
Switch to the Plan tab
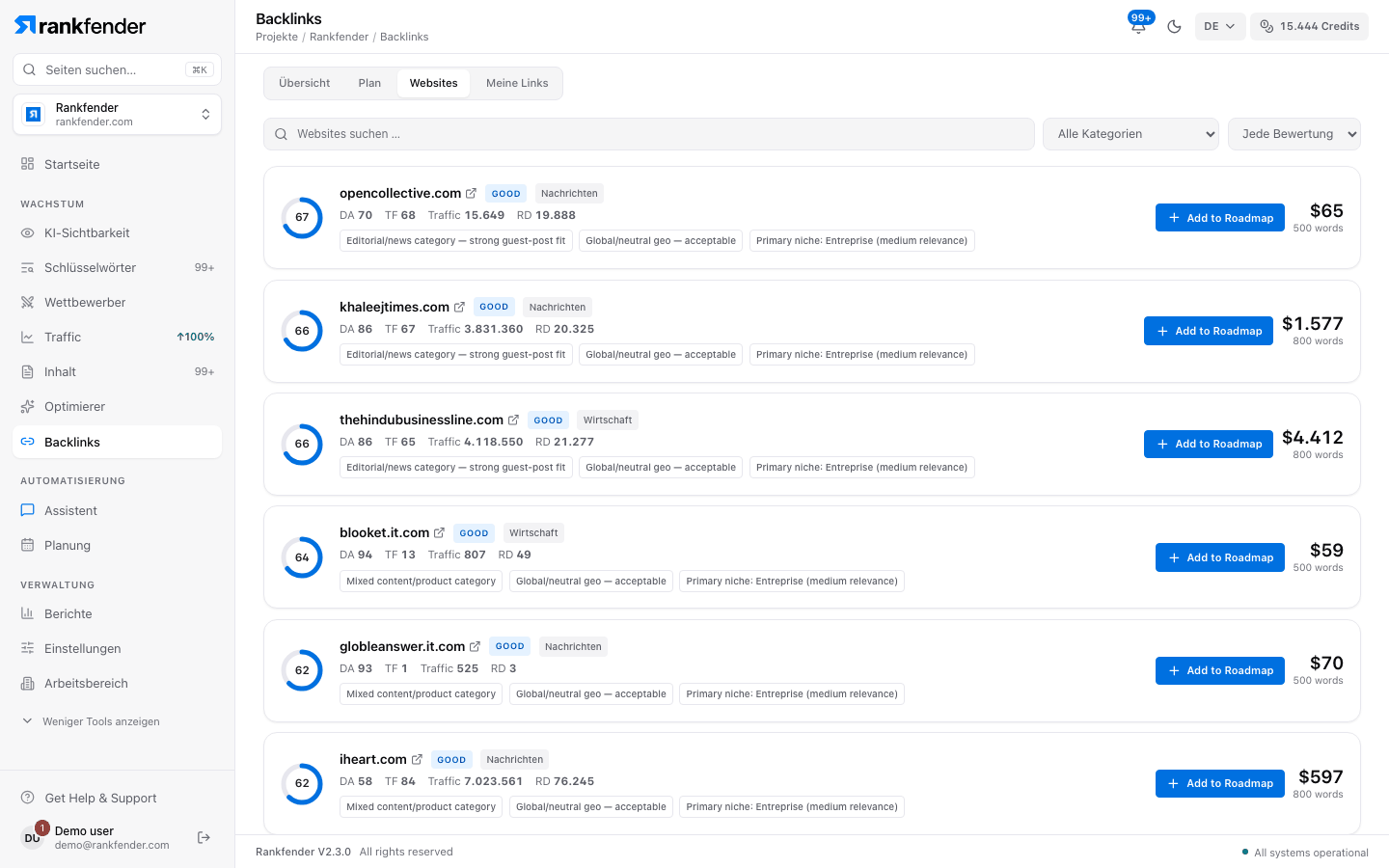click(369, 83)
